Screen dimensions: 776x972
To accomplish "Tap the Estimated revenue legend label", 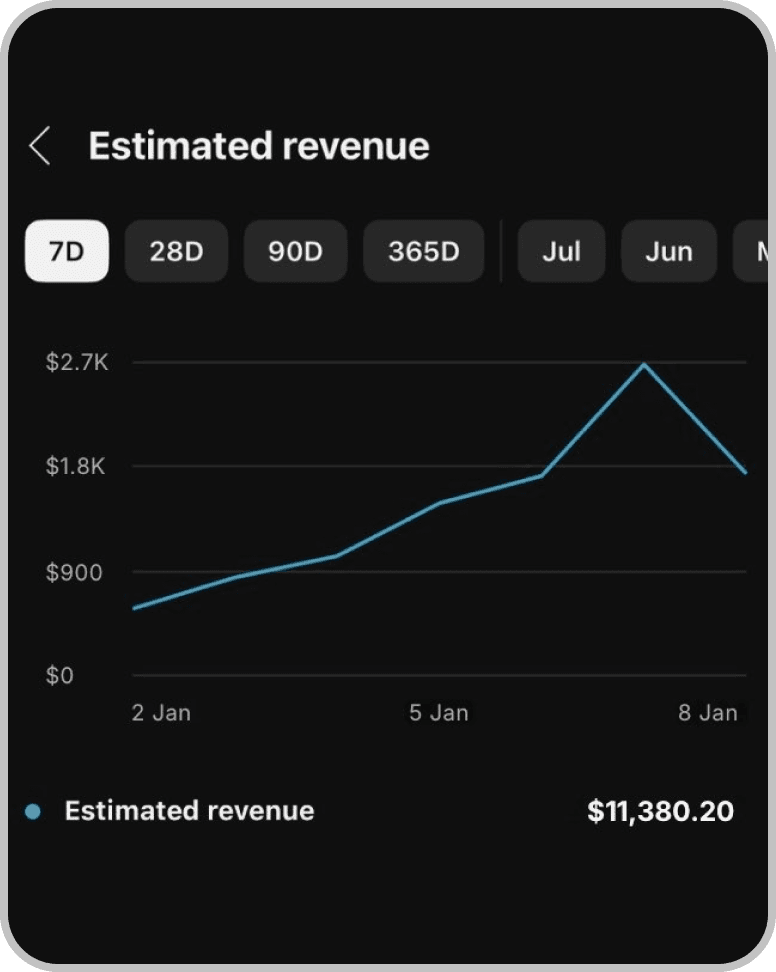I will click(x=189, y=811).
